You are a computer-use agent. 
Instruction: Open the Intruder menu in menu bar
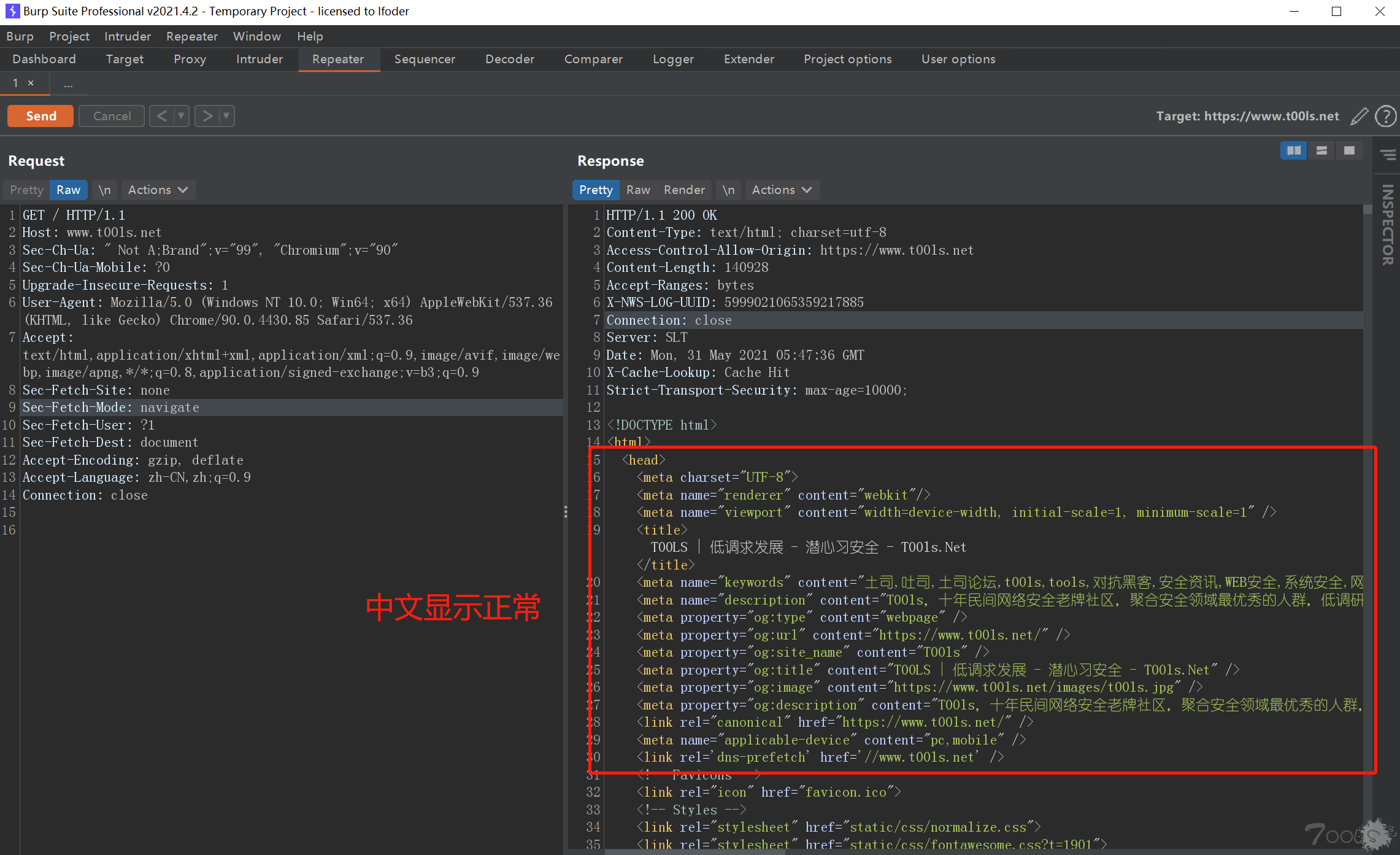click(127, 36)
